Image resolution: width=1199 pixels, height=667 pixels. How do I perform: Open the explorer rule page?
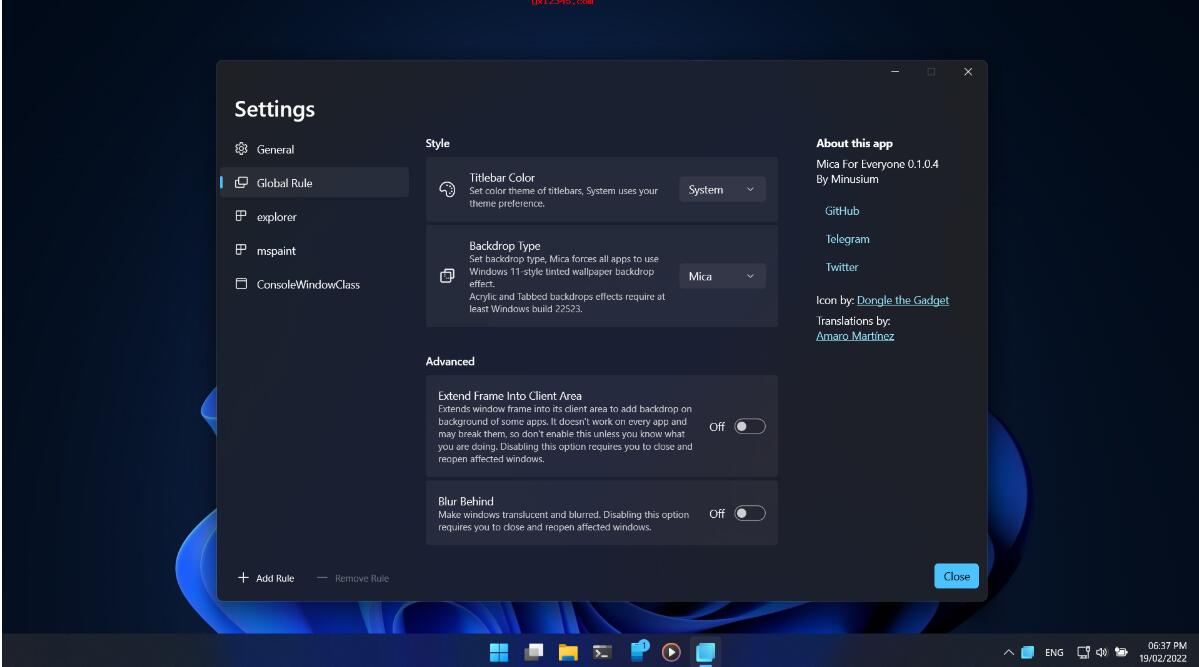pos(314,216)
